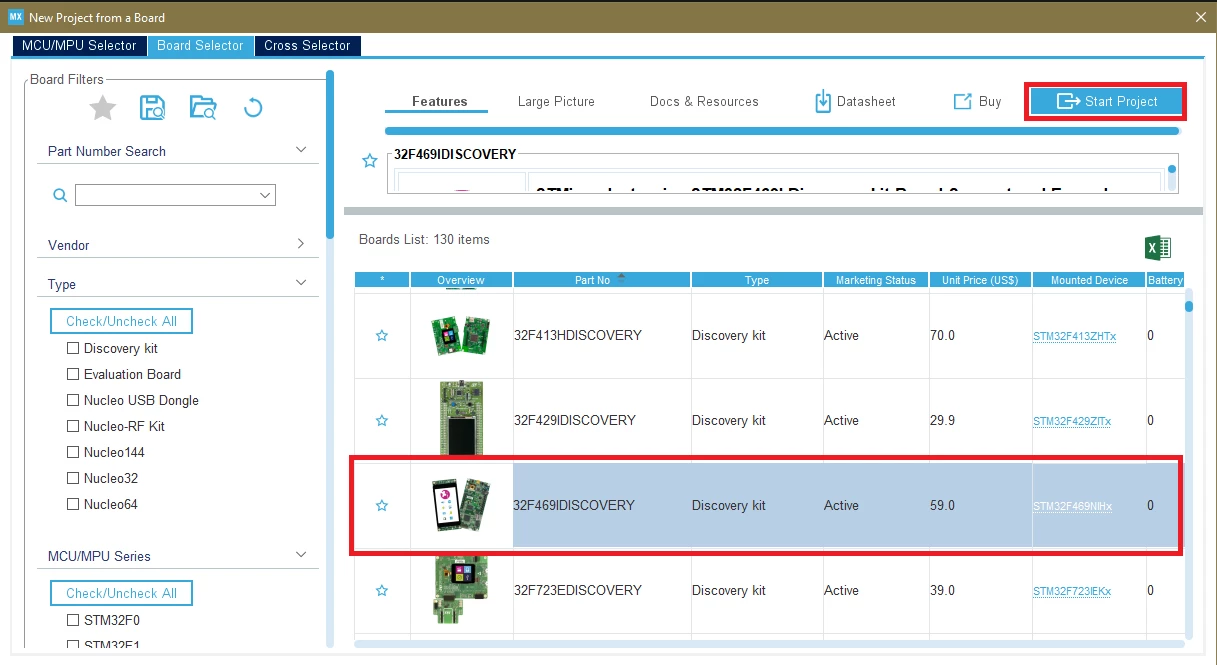1217x665 pixels.
Task: Check the Nucleo-RF Kit filter
Action: pyautogui.click(x=73, y=426)
